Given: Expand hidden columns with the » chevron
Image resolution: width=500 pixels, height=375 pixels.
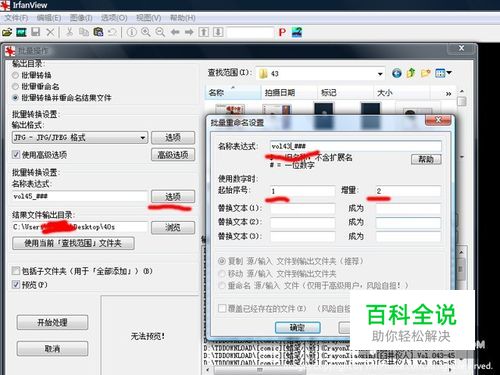Looking at the screenshot, I should click(x=449, y=94).
